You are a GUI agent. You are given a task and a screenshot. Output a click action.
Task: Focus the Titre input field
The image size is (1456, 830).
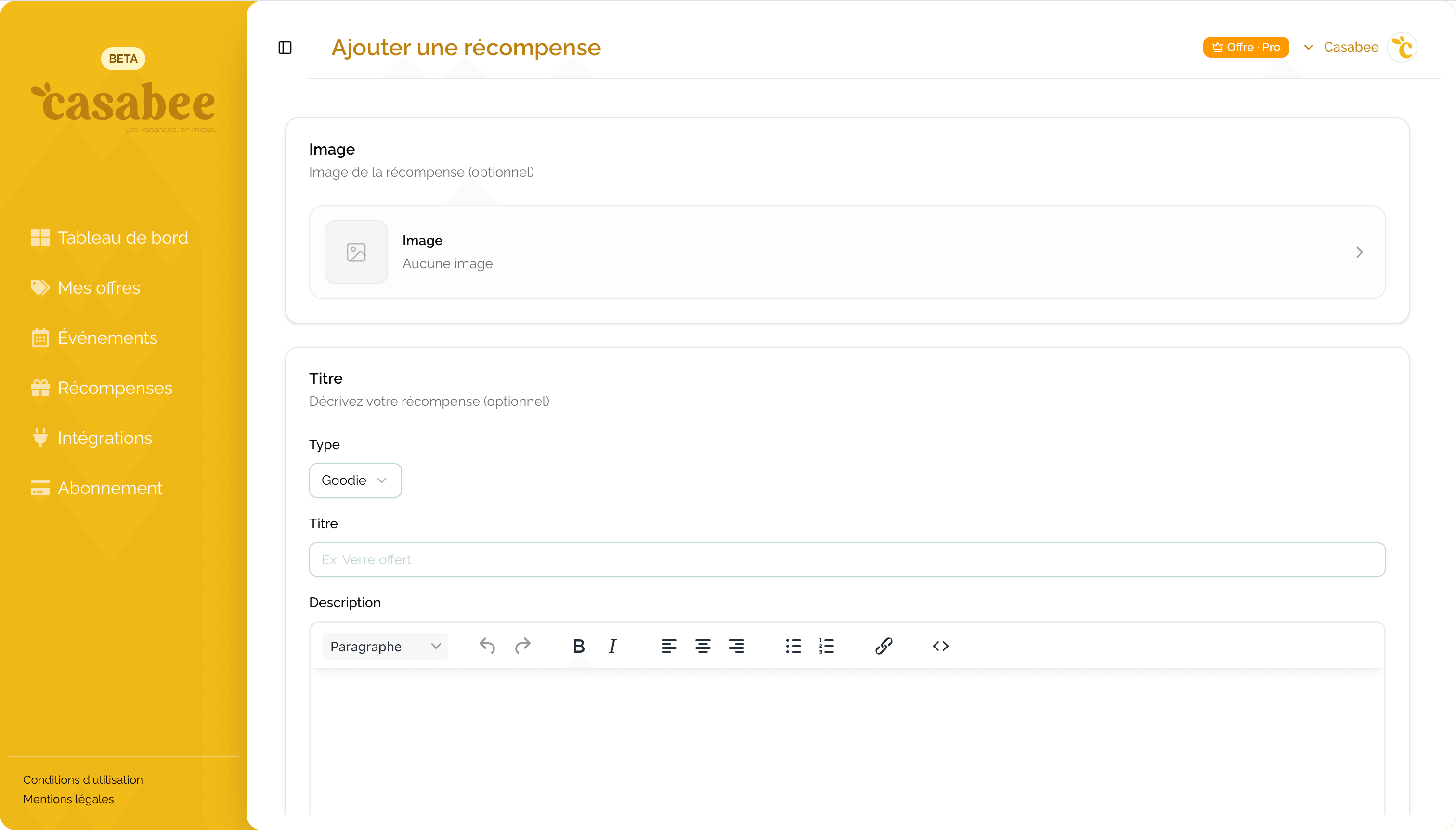[x=846, y=559]
